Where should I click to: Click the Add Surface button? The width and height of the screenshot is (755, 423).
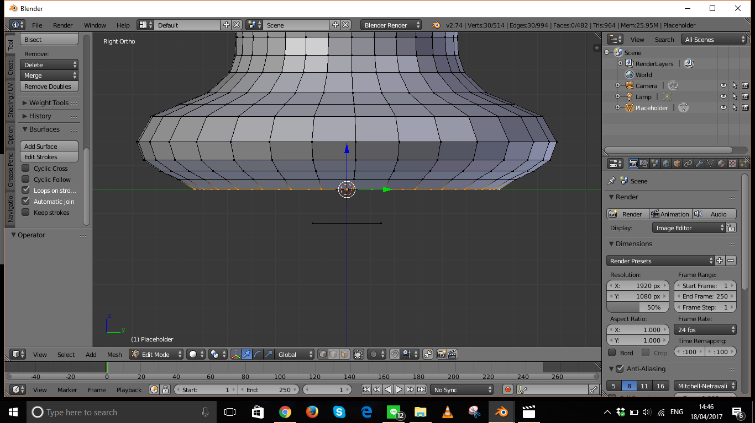[x=49, y=146]
